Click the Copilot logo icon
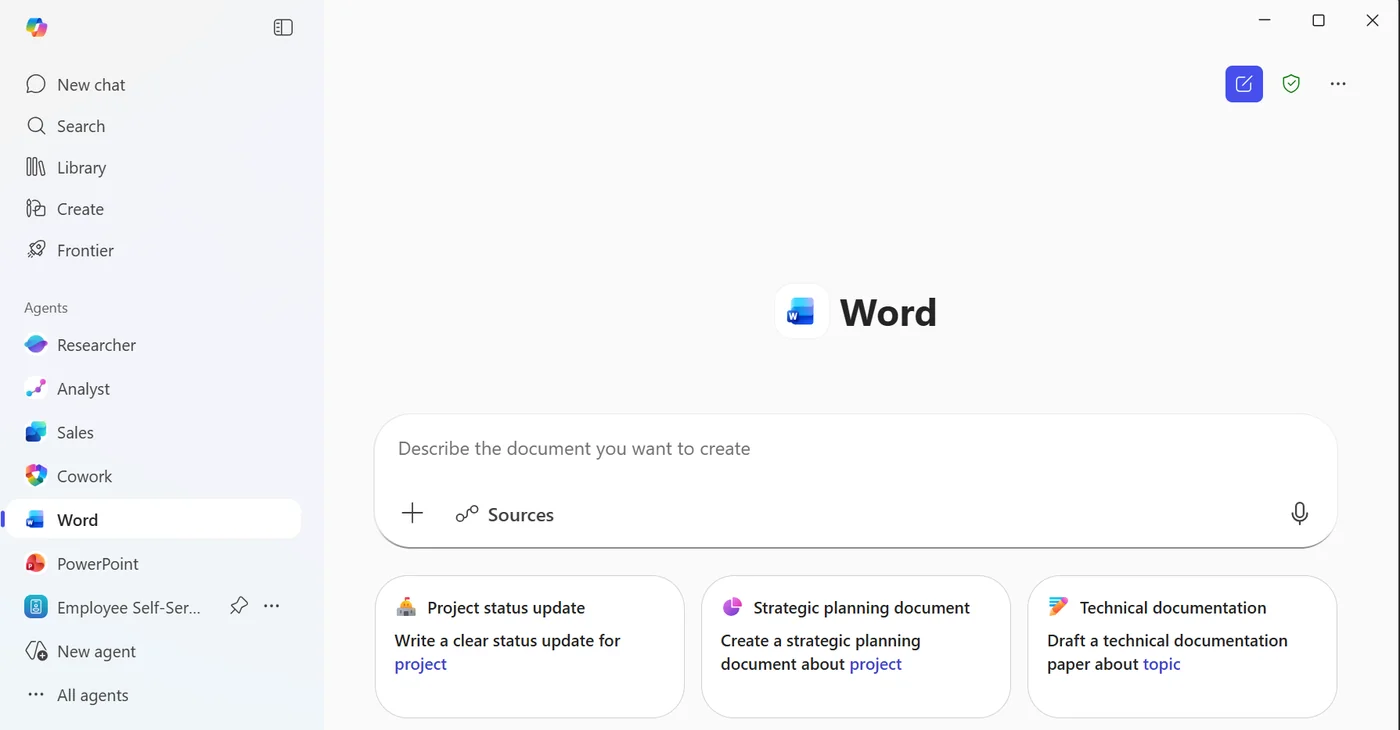Viewport: 1400px width, 730px height. 37,28
